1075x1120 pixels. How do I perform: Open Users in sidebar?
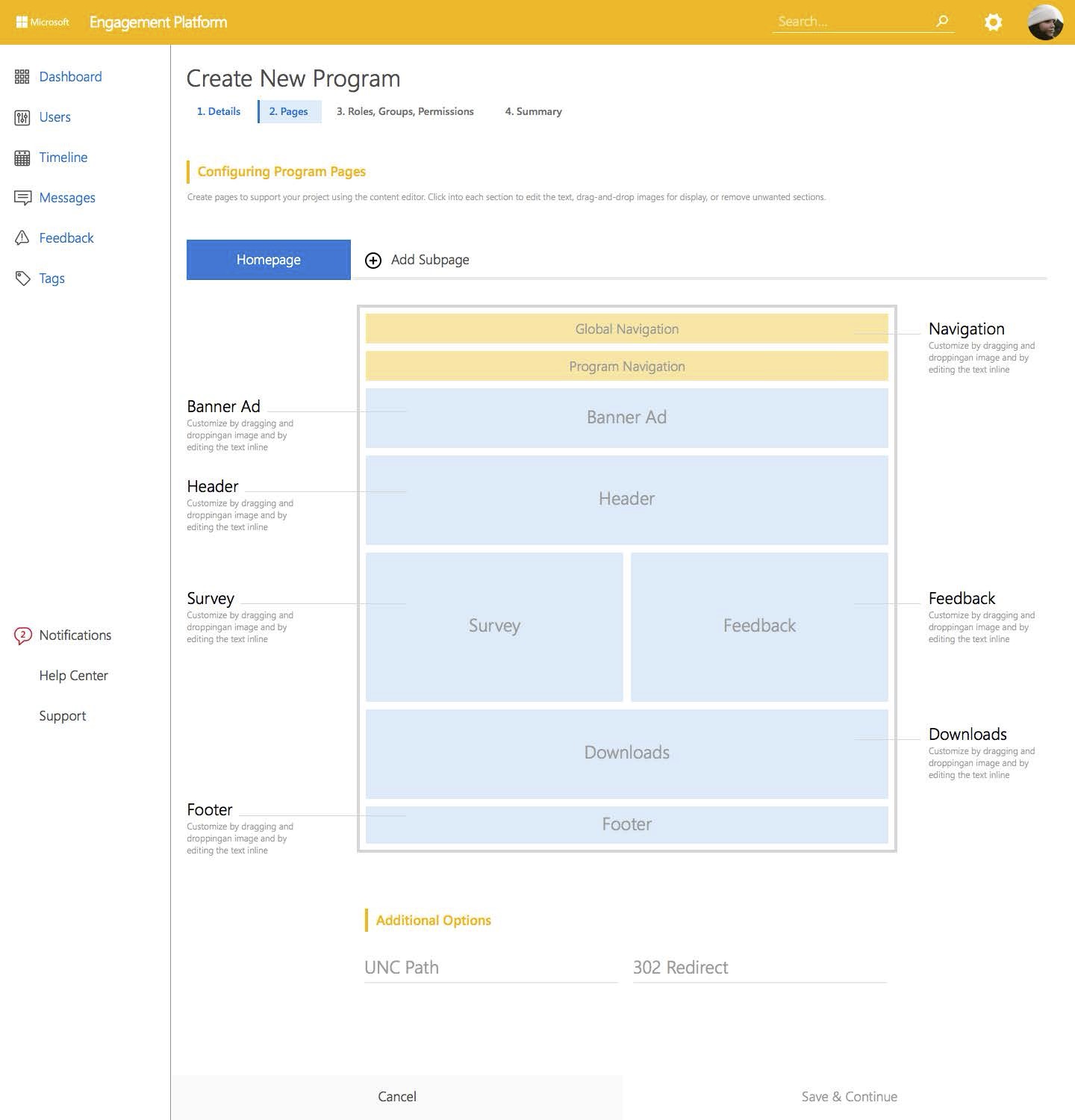click(x=54, y=117)
